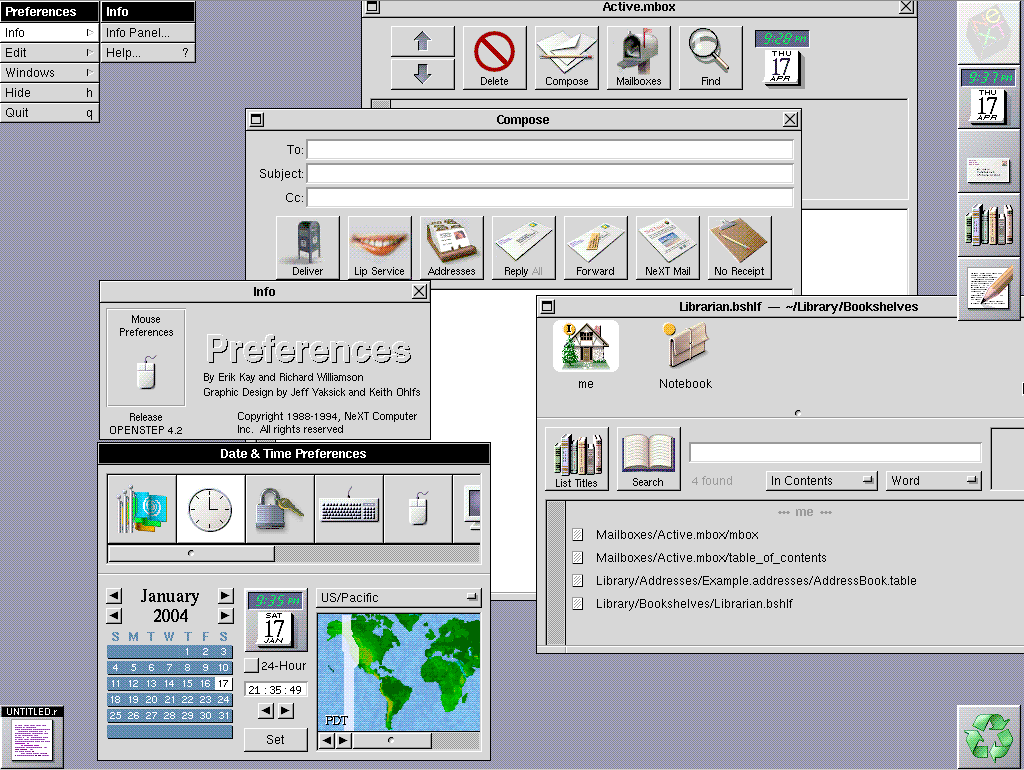Click the Mouse Preferences button in Info panel
The height and width of the screenshot is (770, 1024).
(146, 357)
